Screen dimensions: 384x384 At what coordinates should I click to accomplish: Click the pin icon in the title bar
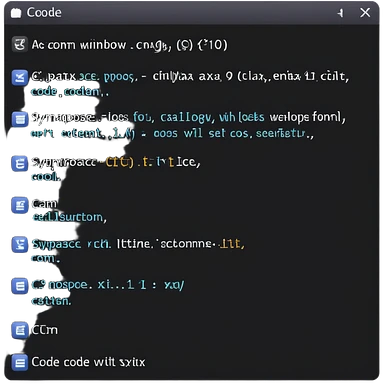340,13
